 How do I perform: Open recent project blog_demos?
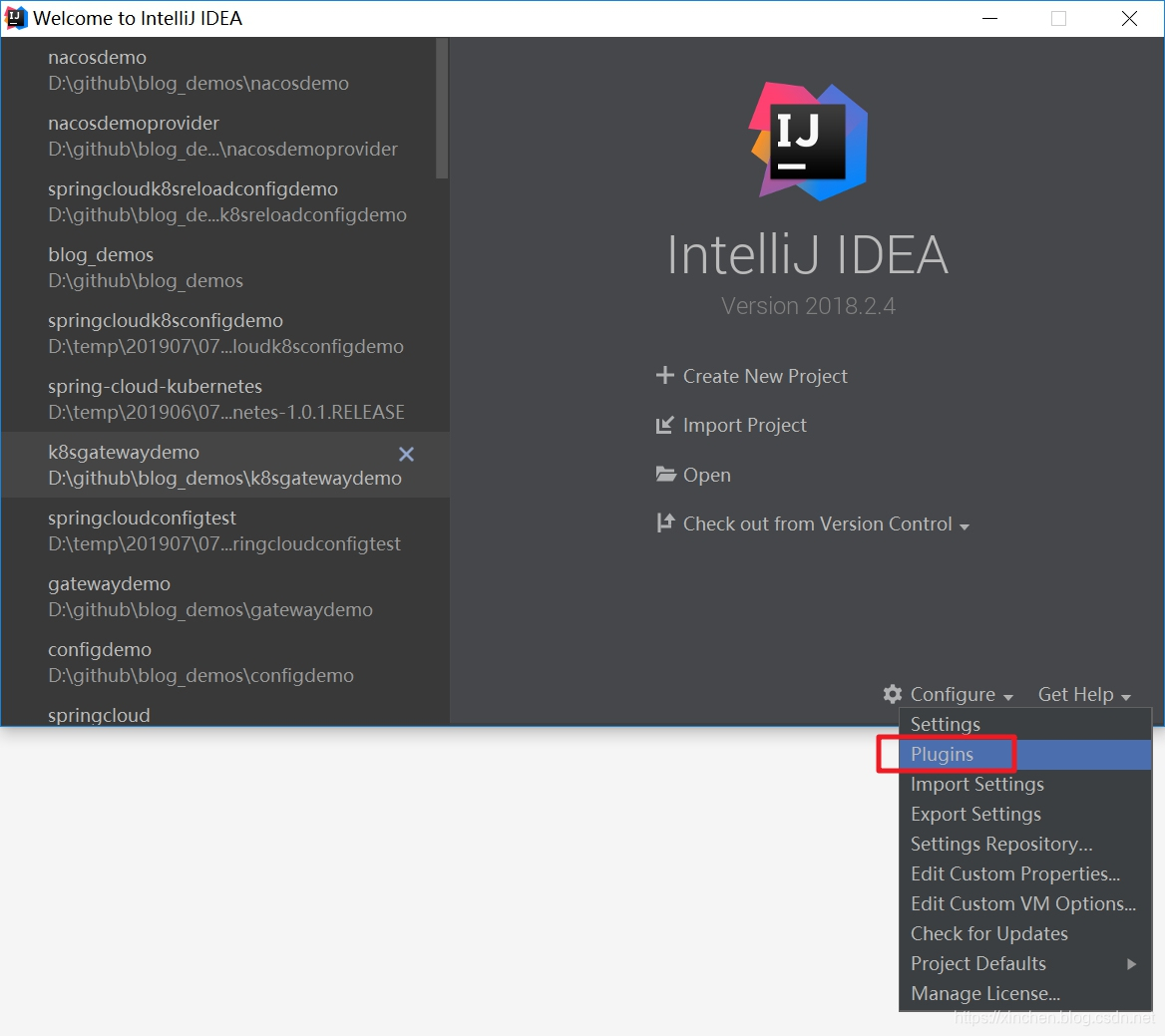coord(225,267)
